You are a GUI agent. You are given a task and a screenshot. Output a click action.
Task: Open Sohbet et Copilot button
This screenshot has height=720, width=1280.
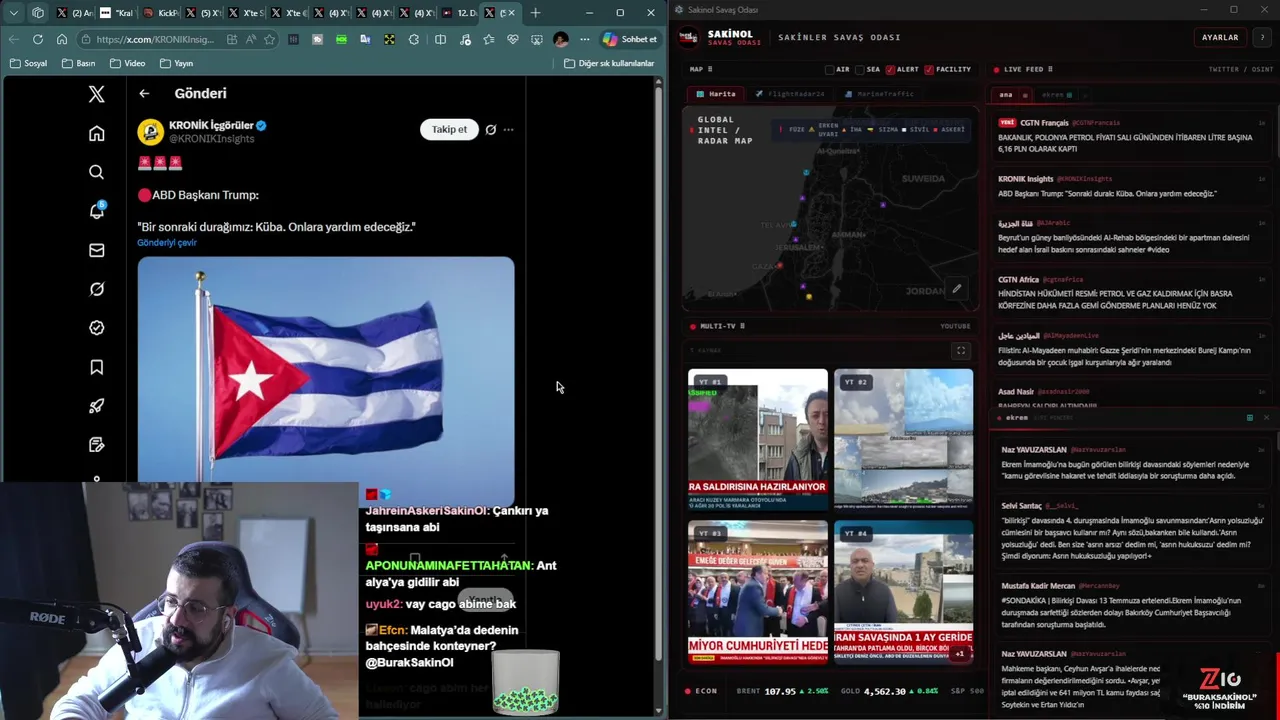point(630,39)
